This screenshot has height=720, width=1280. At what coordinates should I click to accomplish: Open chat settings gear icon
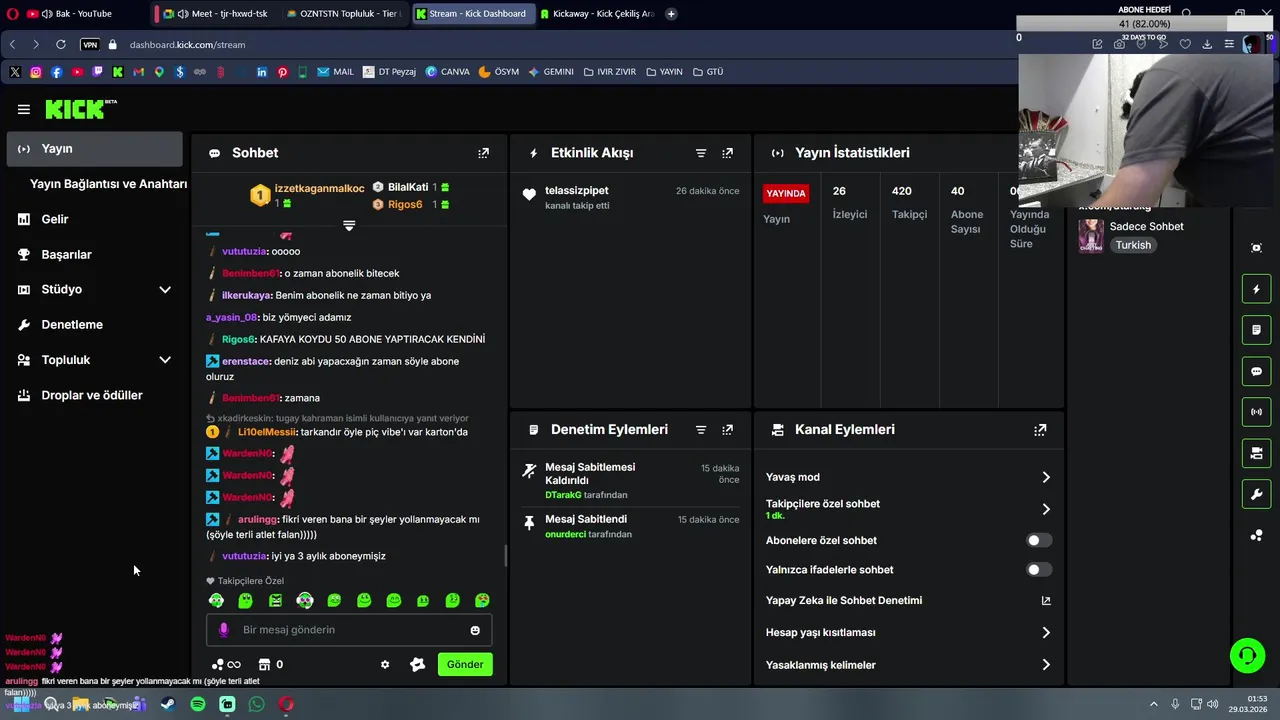pos(385,665)
